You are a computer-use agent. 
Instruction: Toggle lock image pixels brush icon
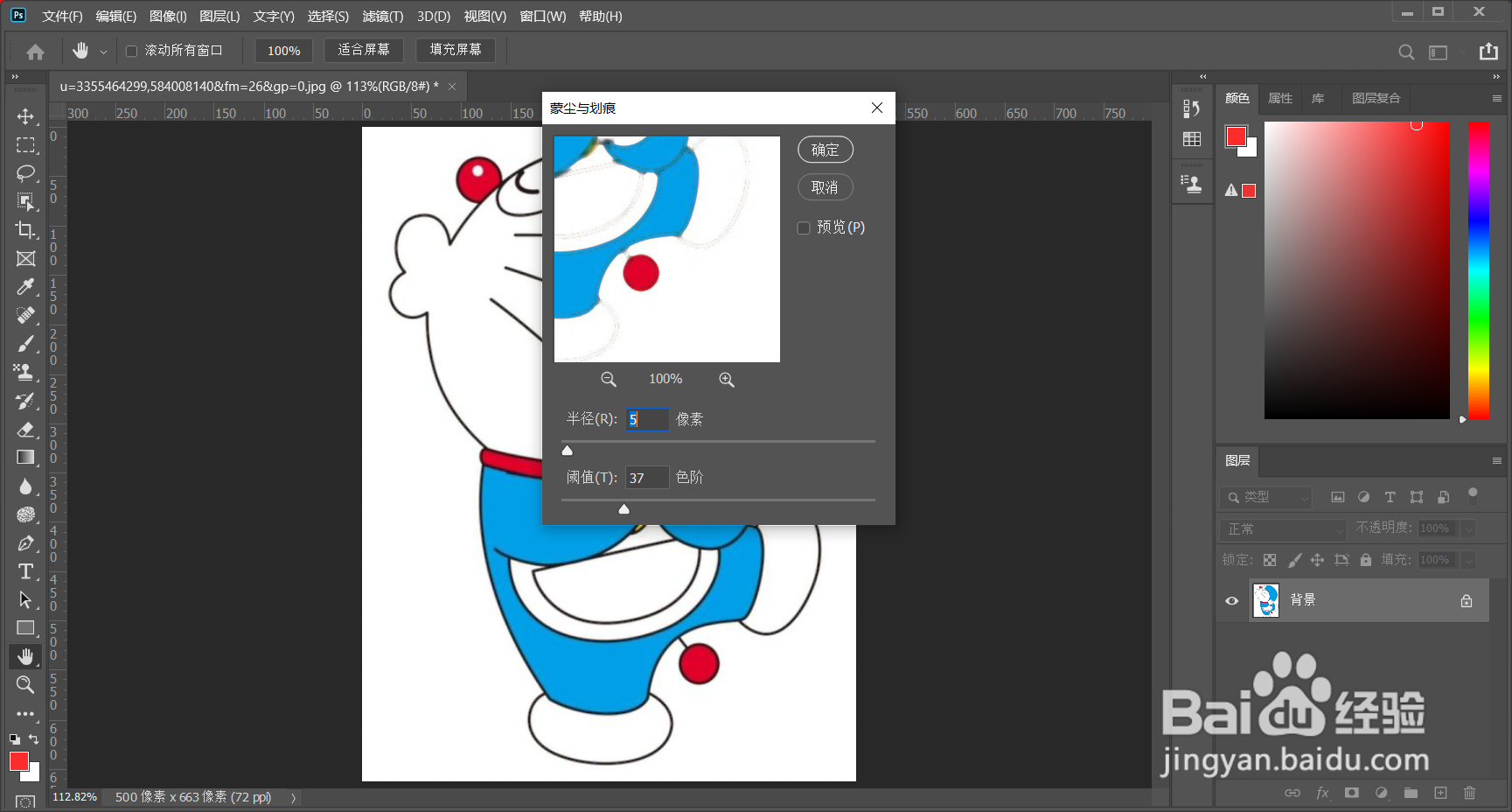pos(1294,560)
